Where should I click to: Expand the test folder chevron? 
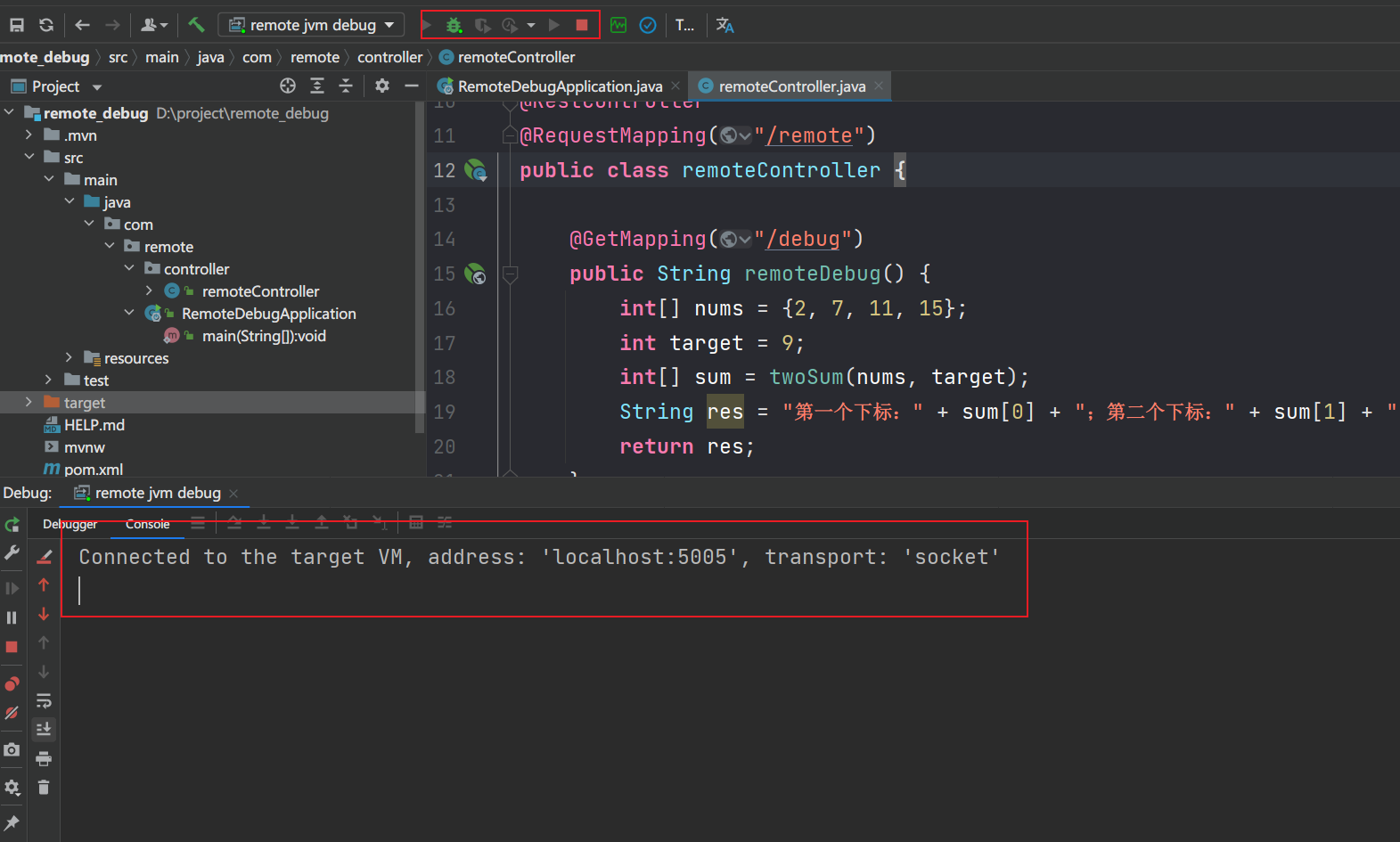pos(49,380)
